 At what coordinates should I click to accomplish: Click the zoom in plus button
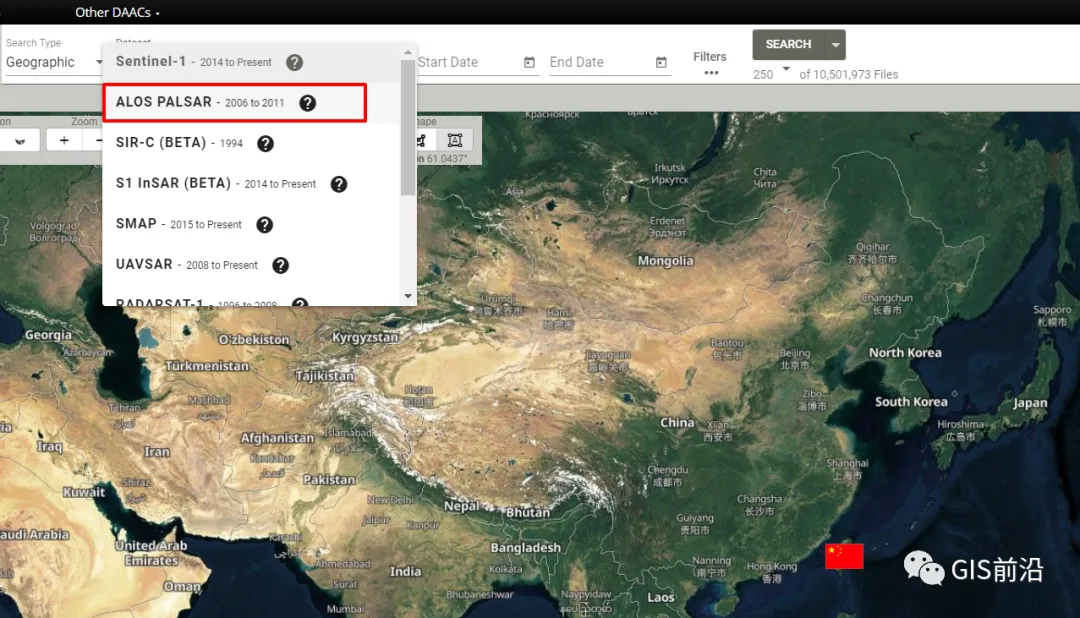[x=64, y=141]
